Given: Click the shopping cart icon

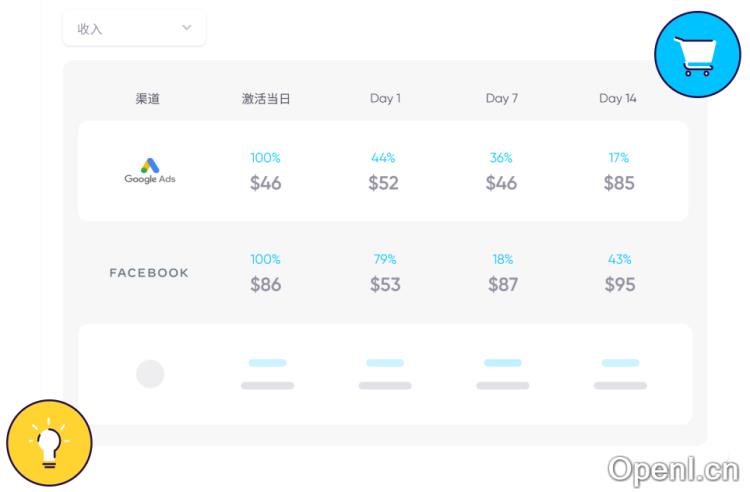Looking at the screenshot, I should click(697, 54).
